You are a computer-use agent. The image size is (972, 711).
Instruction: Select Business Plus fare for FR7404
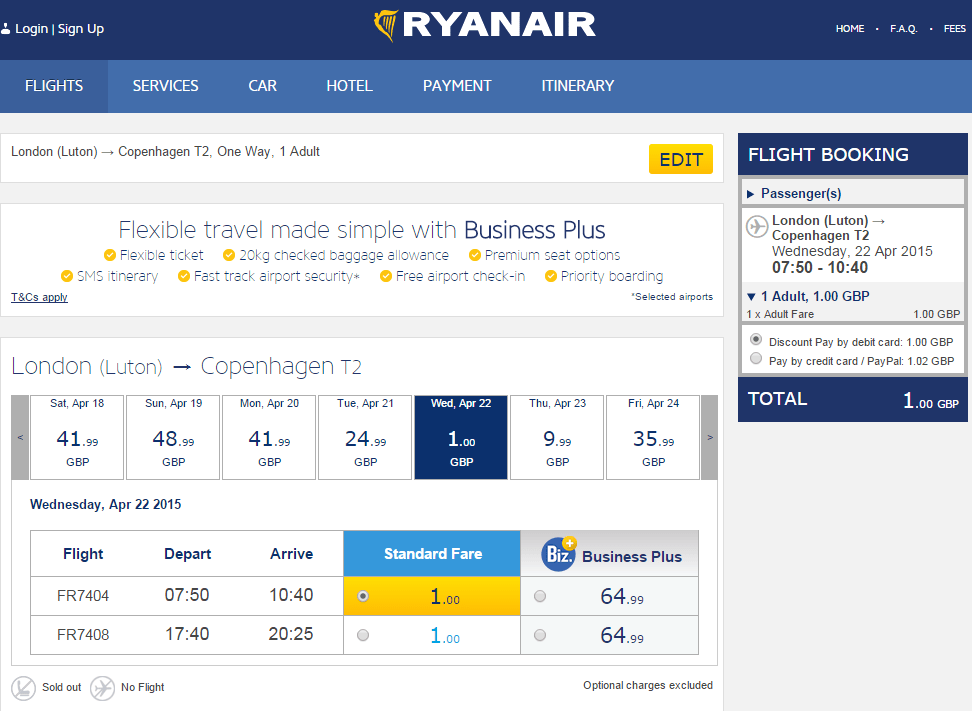tap(540, 596)
